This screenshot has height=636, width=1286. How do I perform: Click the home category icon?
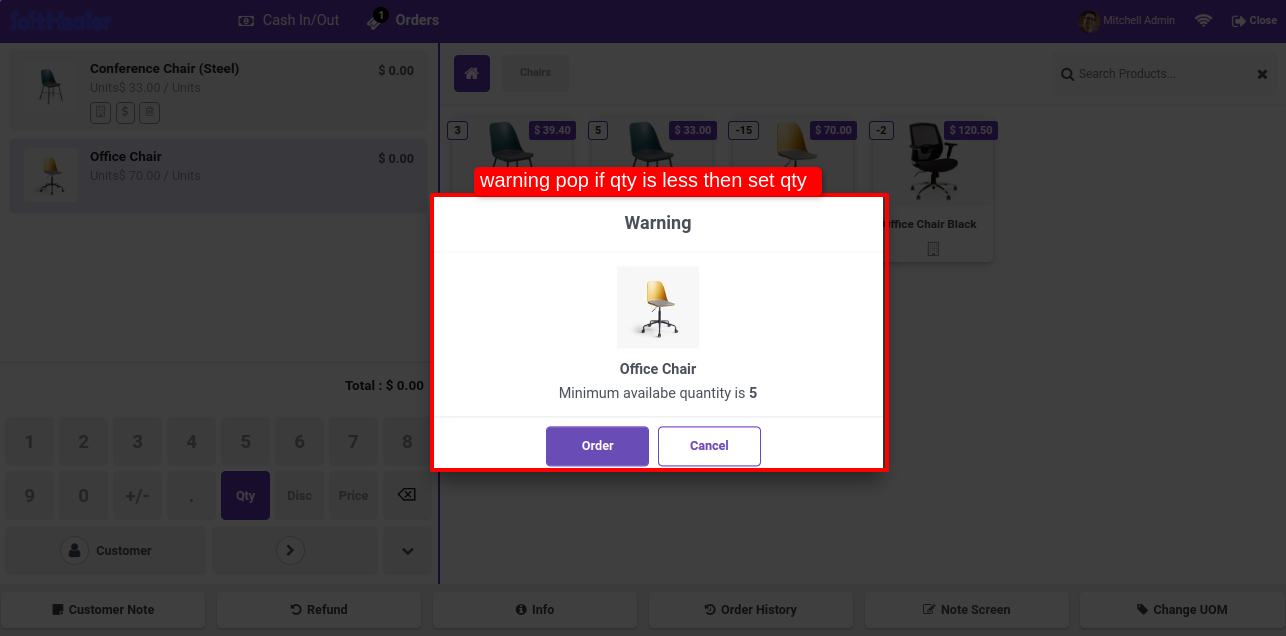coord(472,73)
